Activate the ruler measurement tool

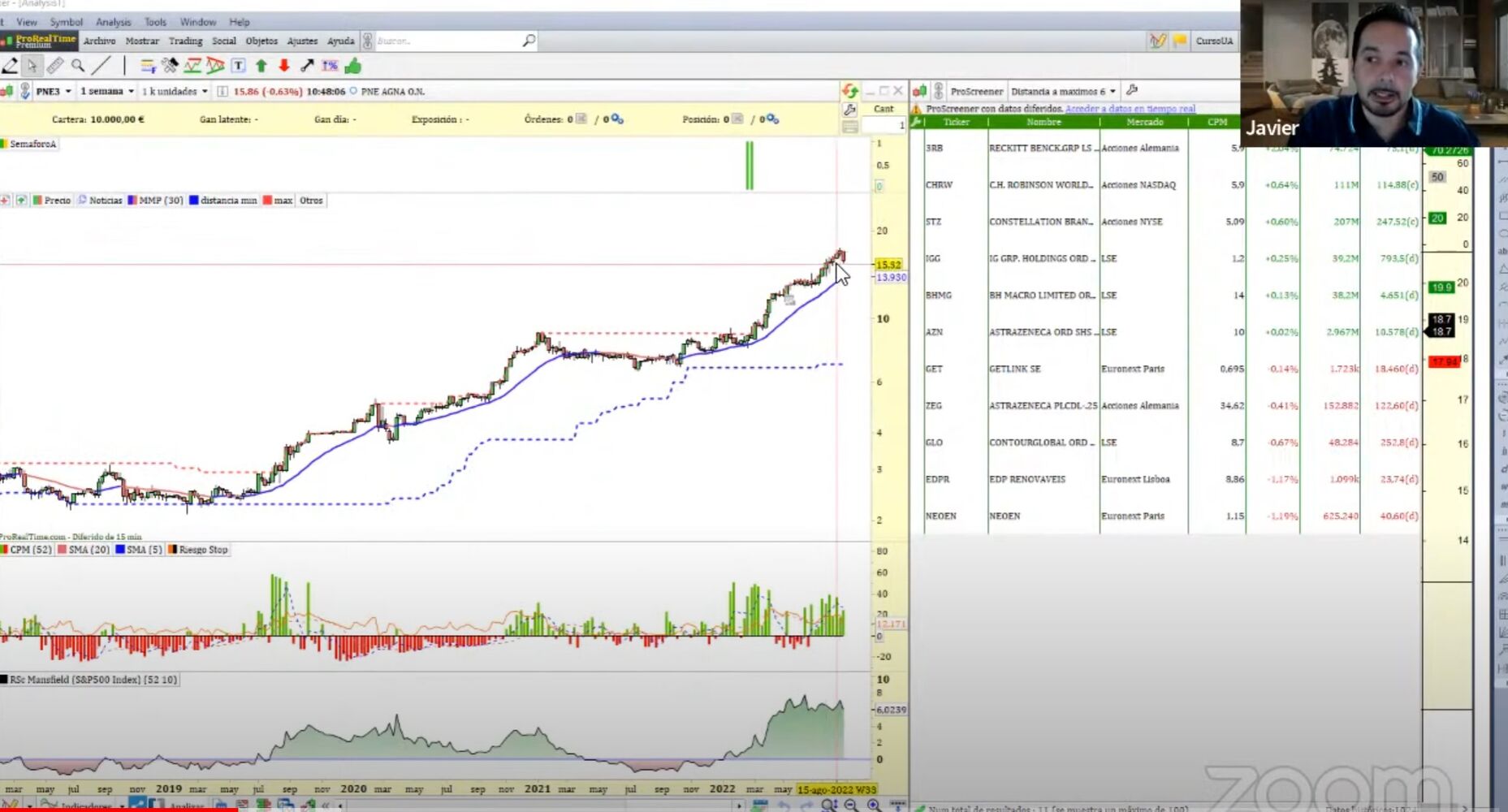point(54,66)
